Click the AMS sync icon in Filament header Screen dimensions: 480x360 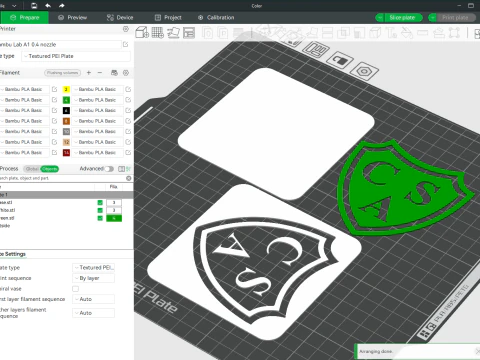(114, 73)
